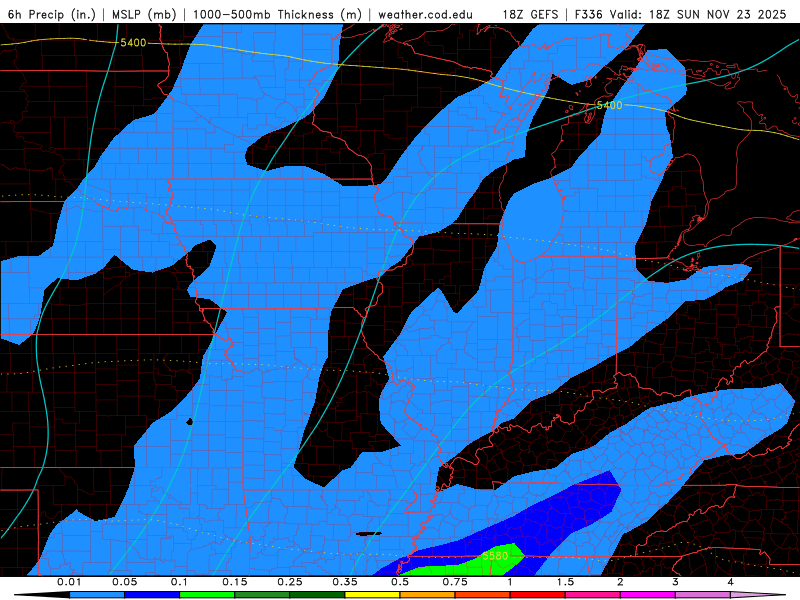Click the '5400' contour label near Lake Michigan
The width and height of the screenshot is (800, 600).
click(609, 105)
